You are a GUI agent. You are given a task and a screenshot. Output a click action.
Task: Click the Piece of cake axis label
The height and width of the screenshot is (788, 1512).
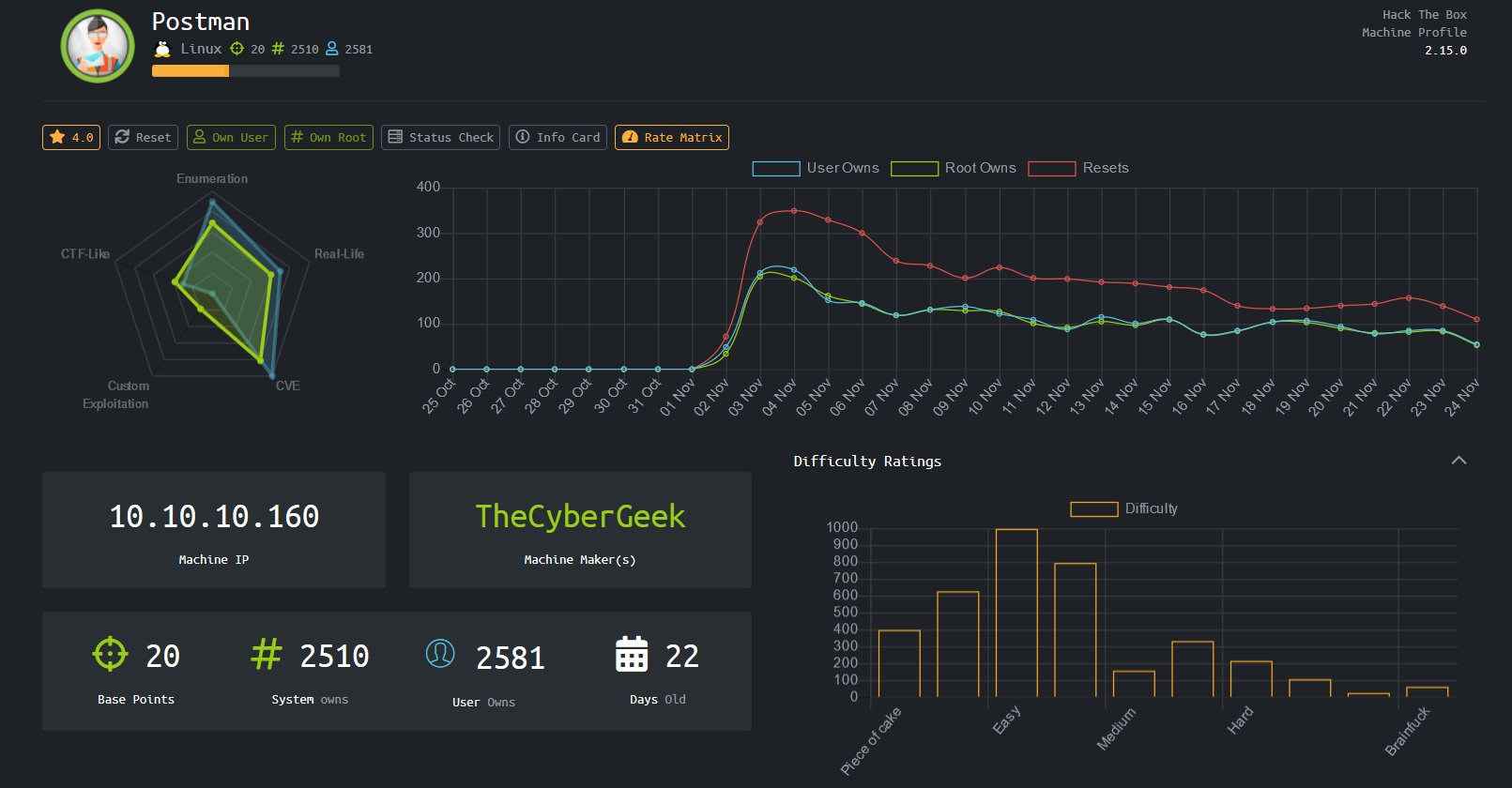(871, 740)
